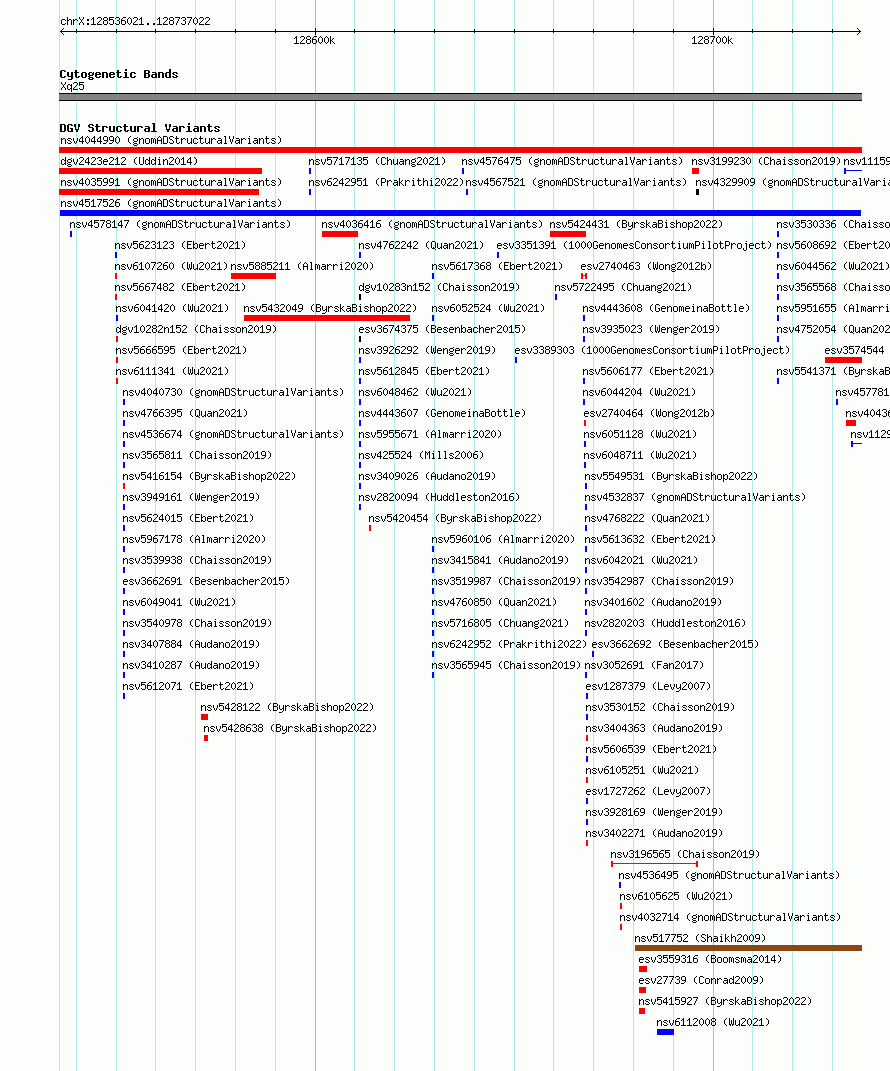Viewport: 890px width, 1071px height.
Task: Open nsv5415927 (ByrskaBishop2022) label
Action: (725, 1001)
